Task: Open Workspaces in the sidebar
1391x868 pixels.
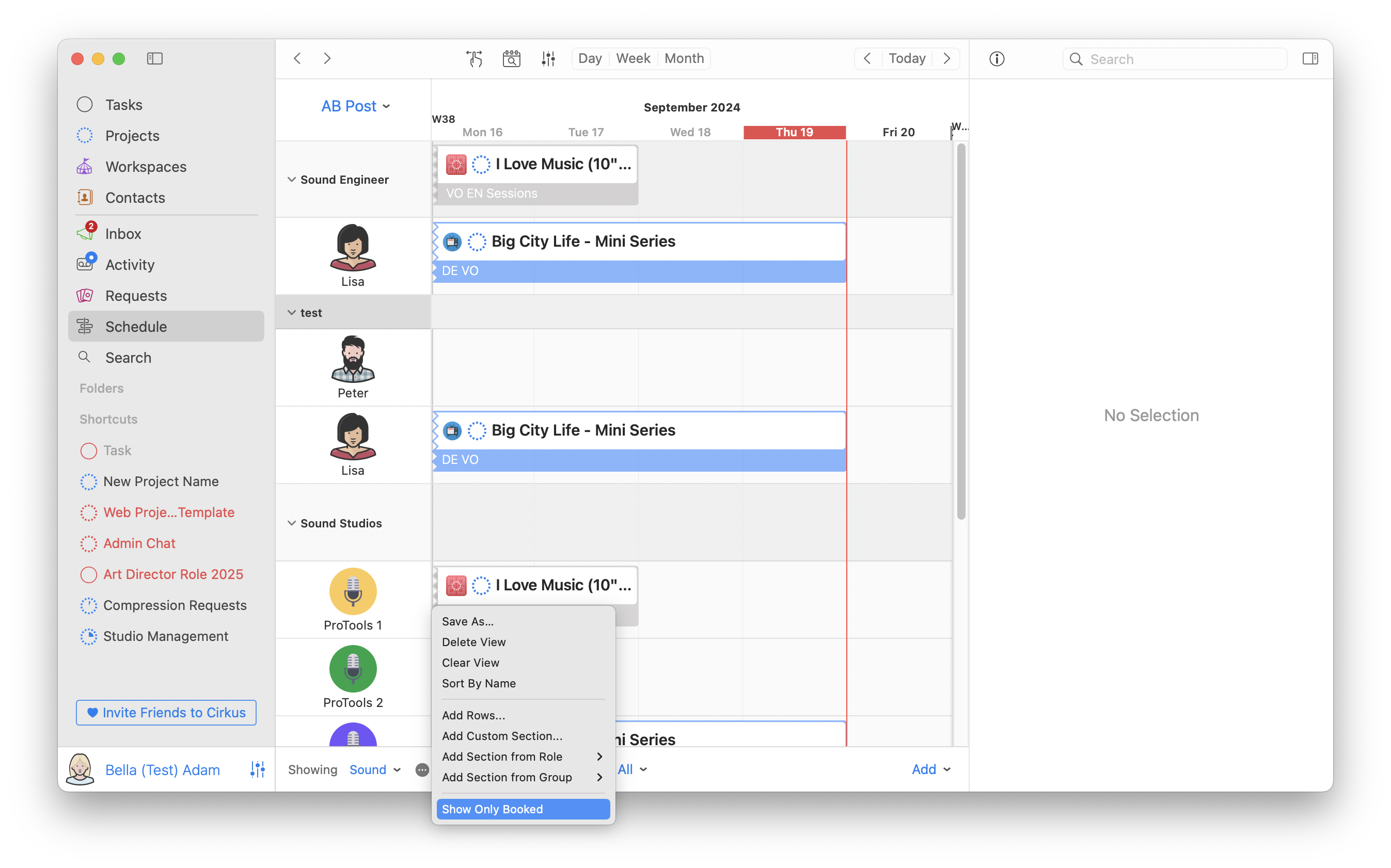Action: pos(146,167)
